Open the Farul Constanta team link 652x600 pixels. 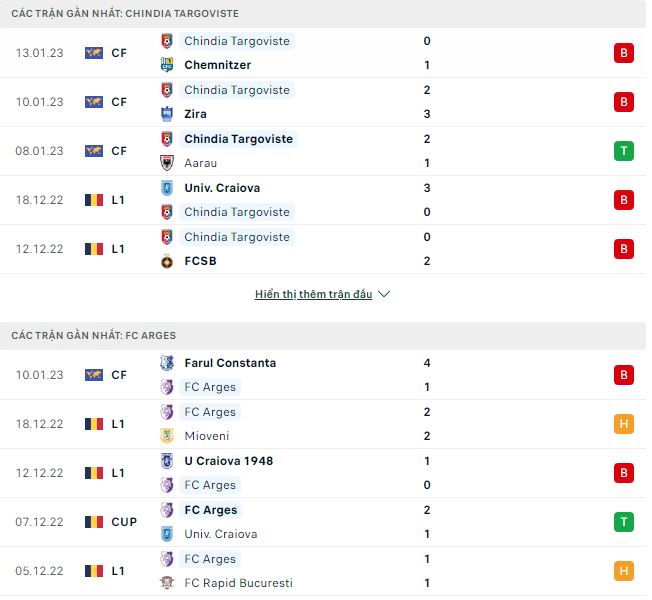point(230,363)
